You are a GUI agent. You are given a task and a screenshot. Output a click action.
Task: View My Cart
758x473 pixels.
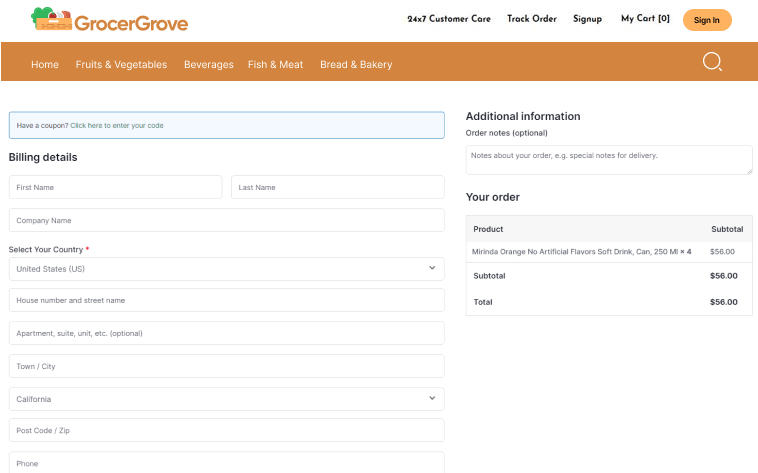(x=645, y=19)
